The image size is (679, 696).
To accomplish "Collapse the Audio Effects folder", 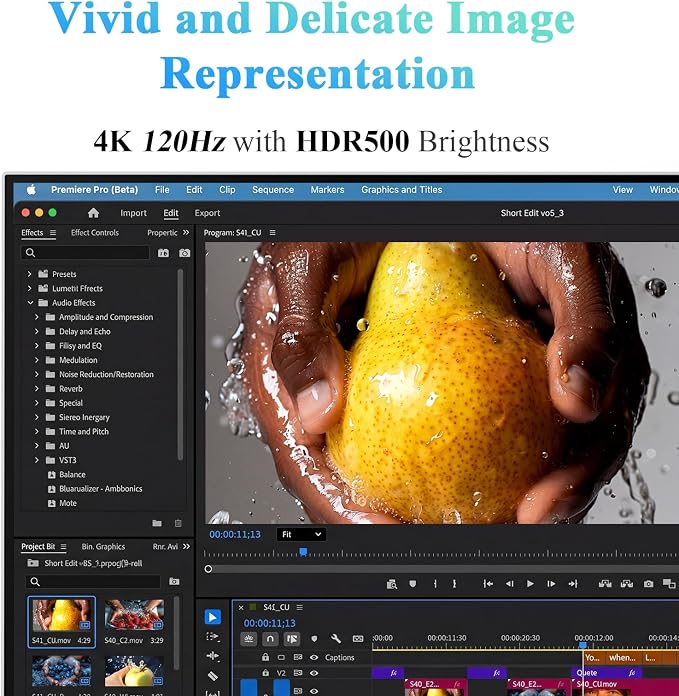I will tap(30, 303).
